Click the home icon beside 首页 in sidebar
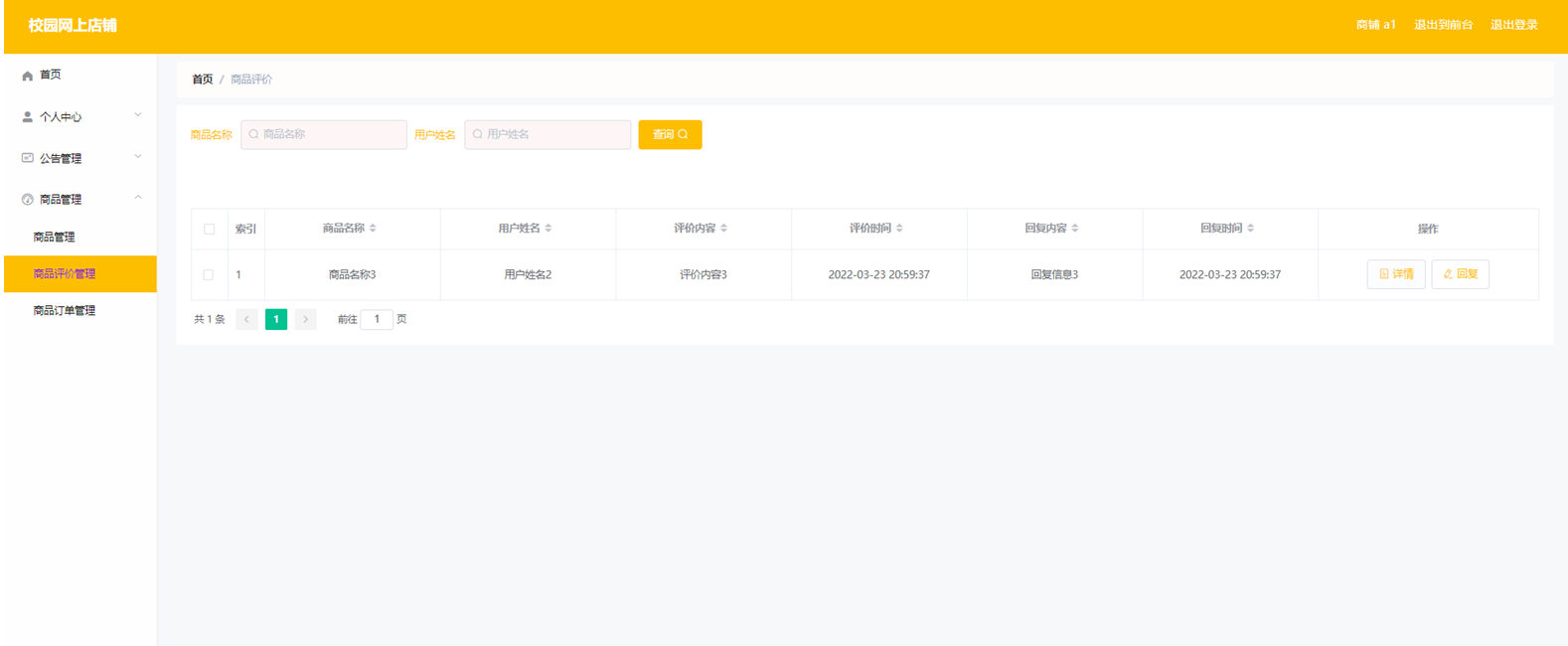1568x646 pixels. click(x=27, y=76)
